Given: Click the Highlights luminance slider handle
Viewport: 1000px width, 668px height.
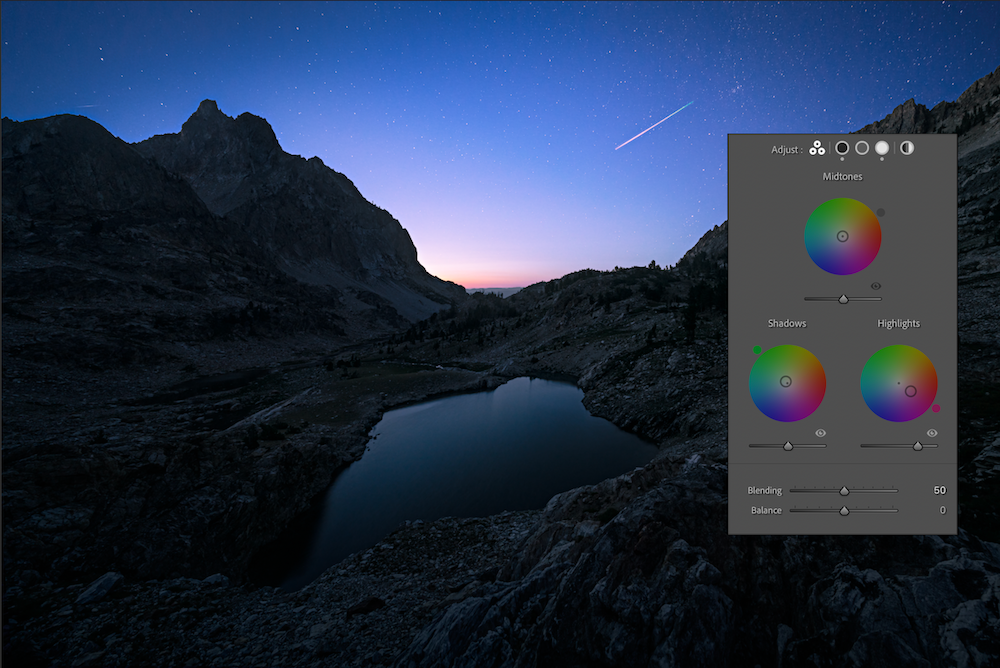Looking at the screenshot, I should tap(918, 446).
